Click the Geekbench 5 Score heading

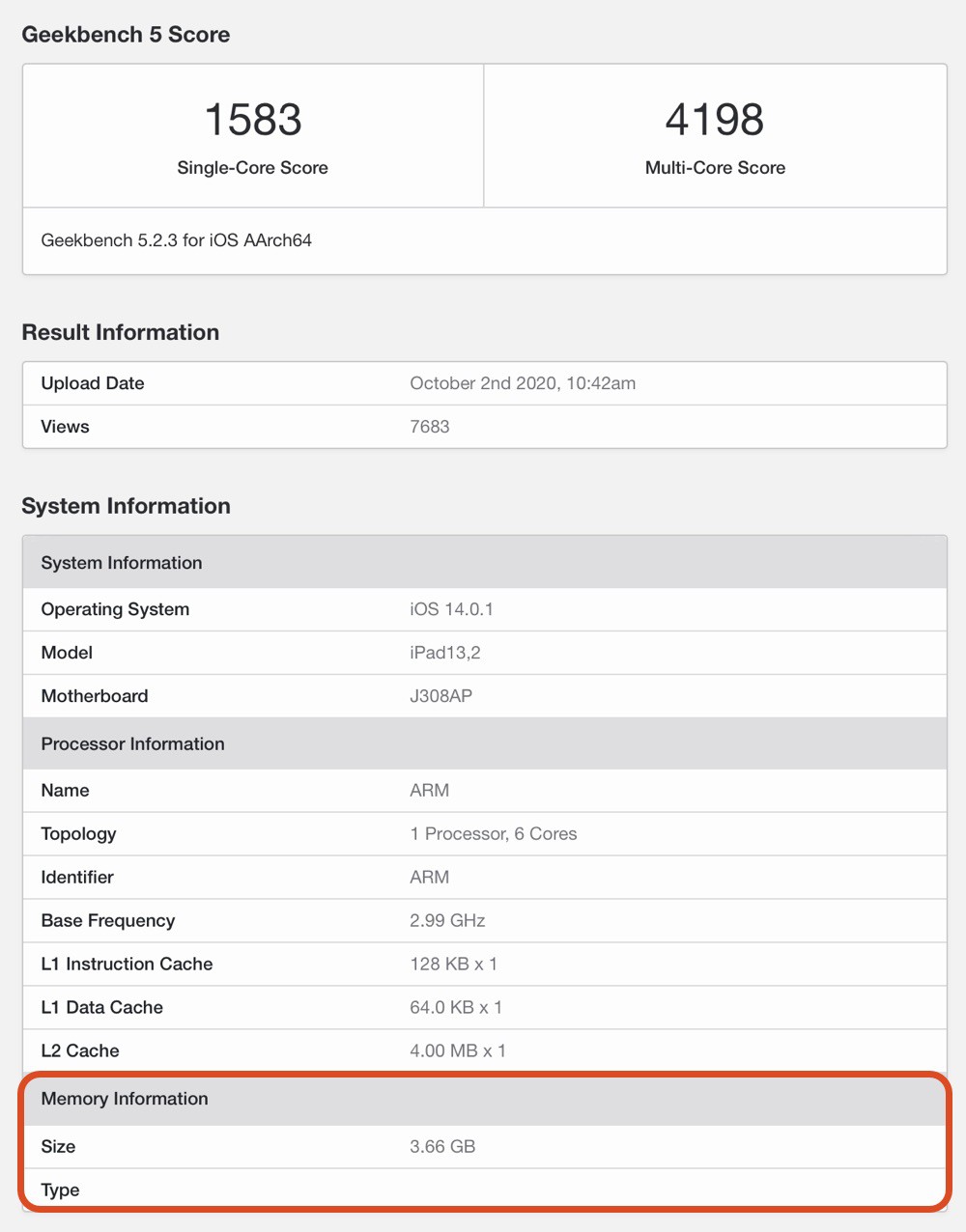[x=126, y=35]
